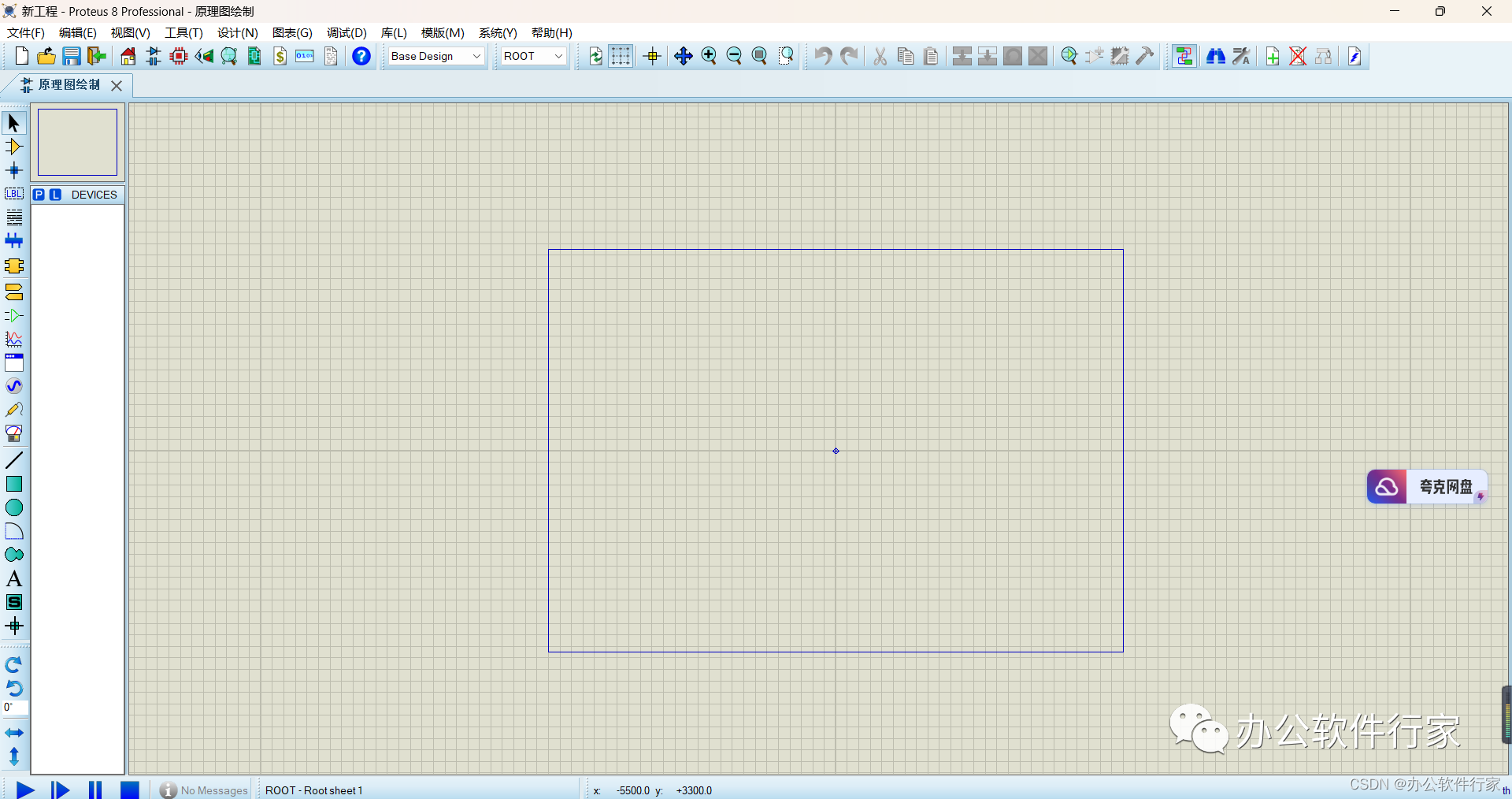The height and width of the screenshot is (799, 1512).
Task: Select the 2D Box graphics tool
Action: 14,484
